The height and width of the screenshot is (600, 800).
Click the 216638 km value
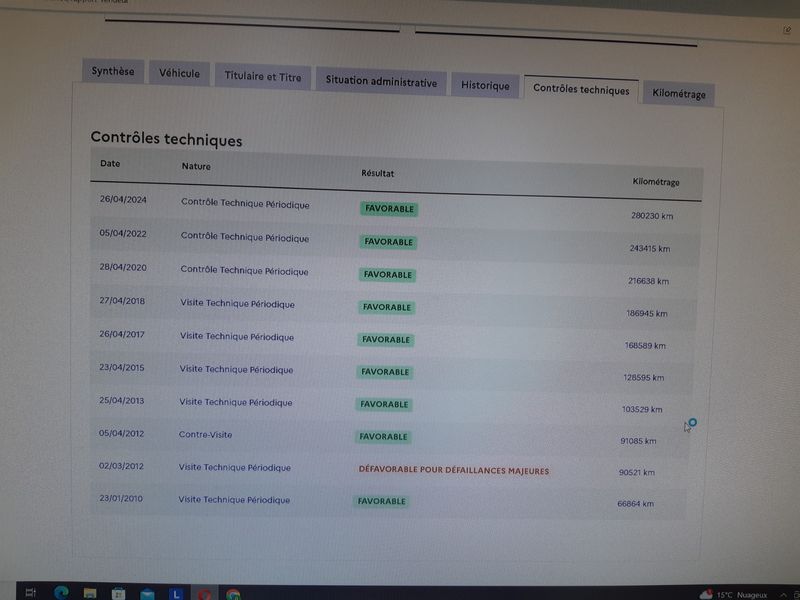click(648, 282)
